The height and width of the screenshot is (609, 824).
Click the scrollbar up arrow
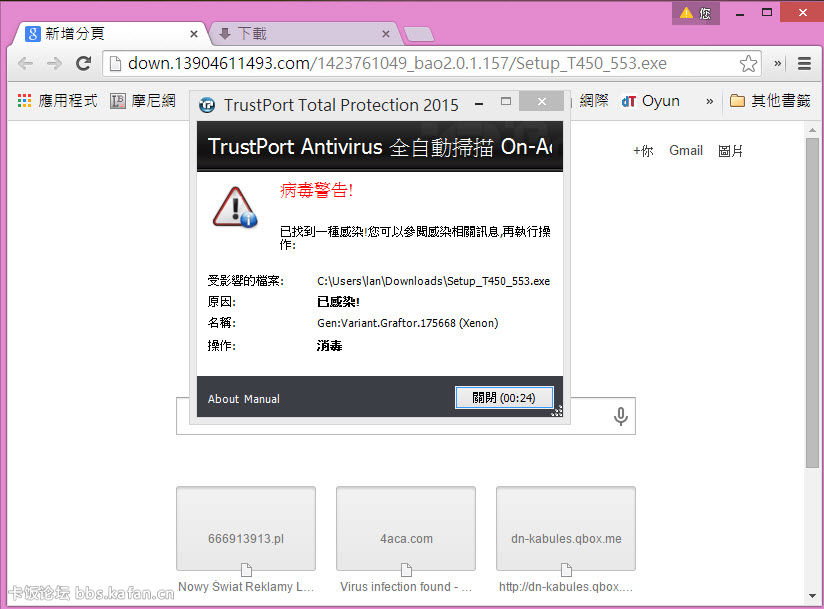pos(812,129)
